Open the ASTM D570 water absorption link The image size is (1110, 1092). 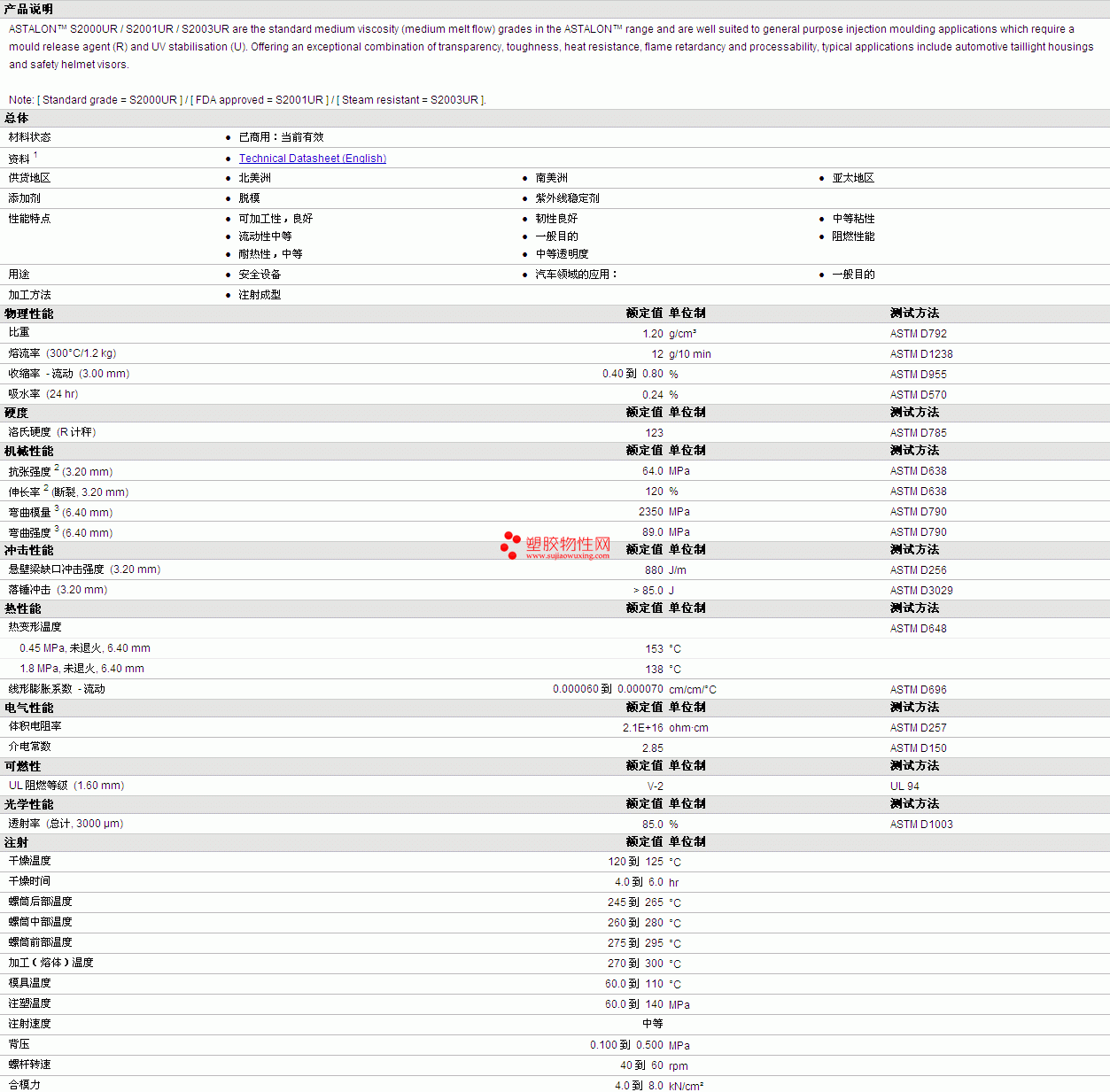click(x=918, y=395)
